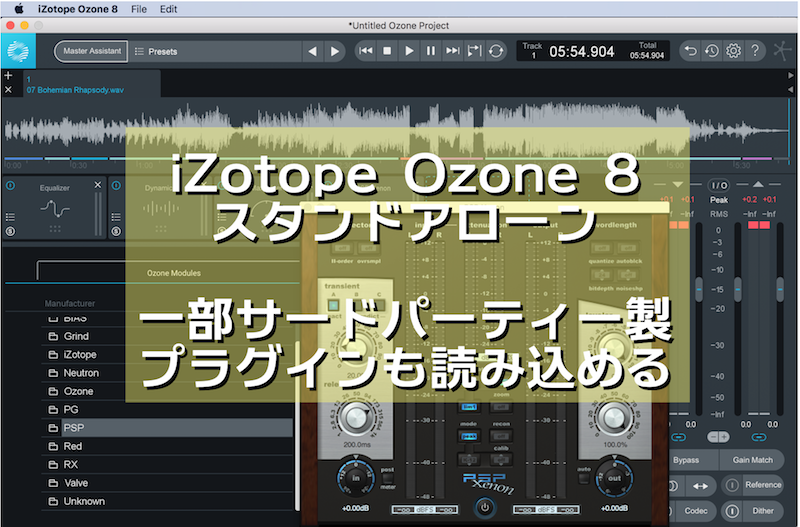Select the Equalizer module curve thumbnail
The image size is (800, 527).
55,209
